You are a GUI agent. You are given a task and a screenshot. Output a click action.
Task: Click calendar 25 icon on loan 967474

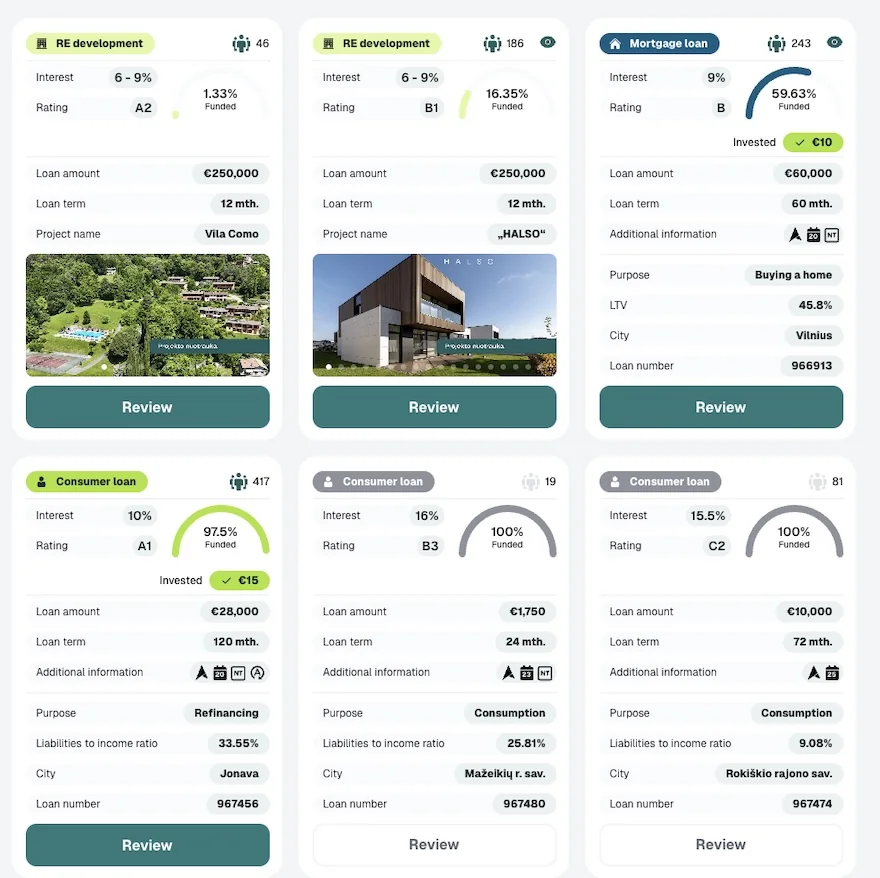pos(832,673)
